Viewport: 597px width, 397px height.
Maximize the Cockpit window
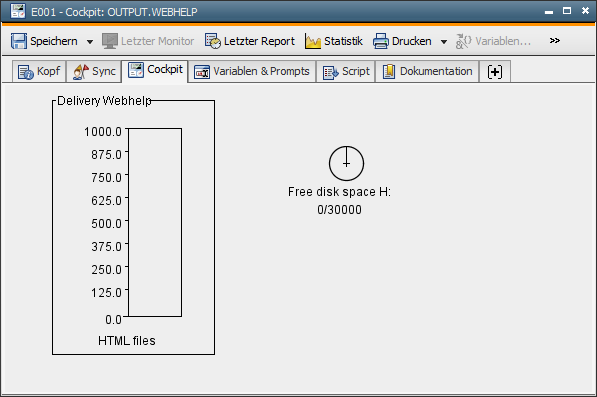click(x=567, y=11)
